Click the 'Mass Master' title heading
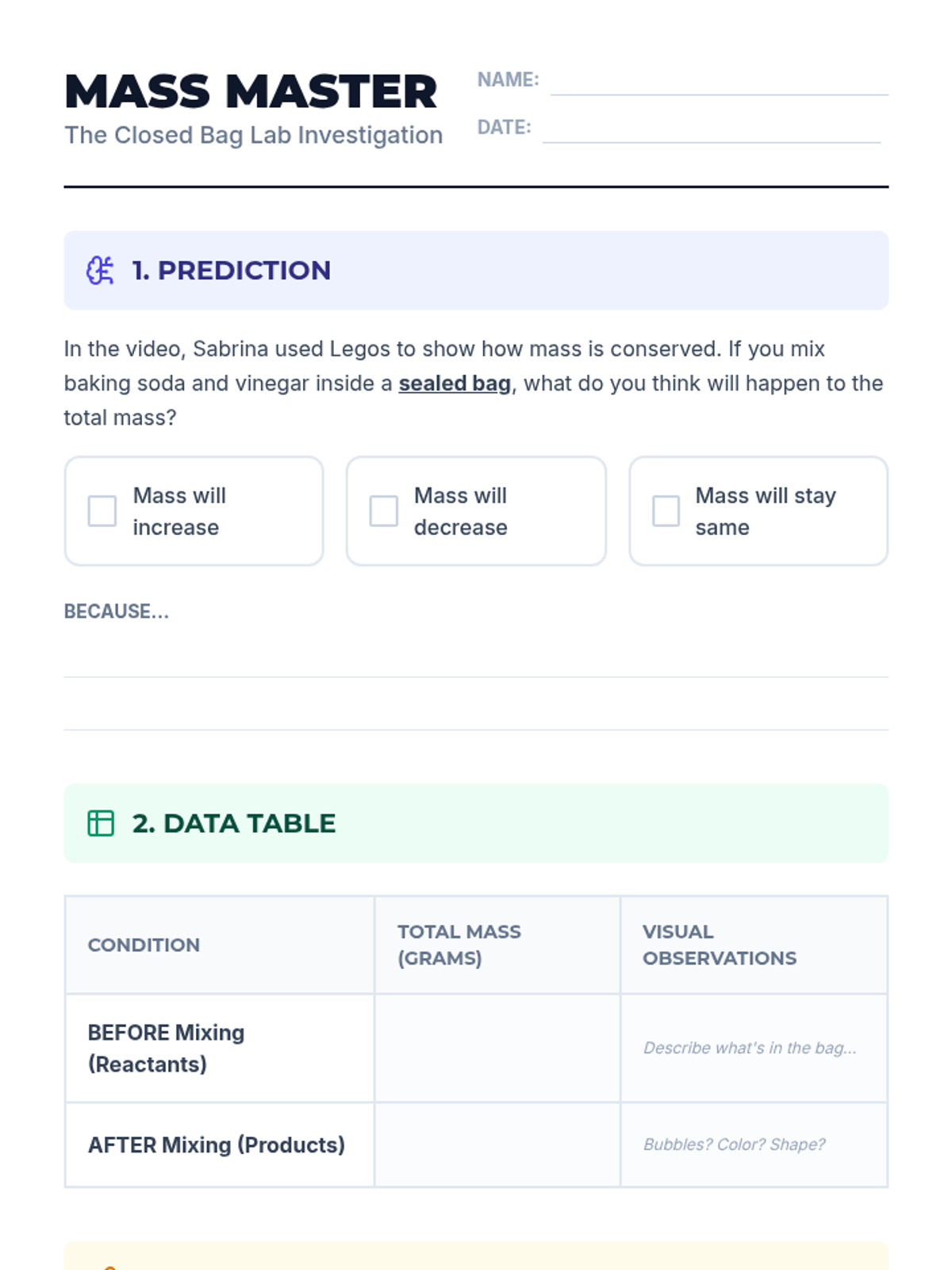The width and height of the screenshot is (952, 1270). (251, 91)
